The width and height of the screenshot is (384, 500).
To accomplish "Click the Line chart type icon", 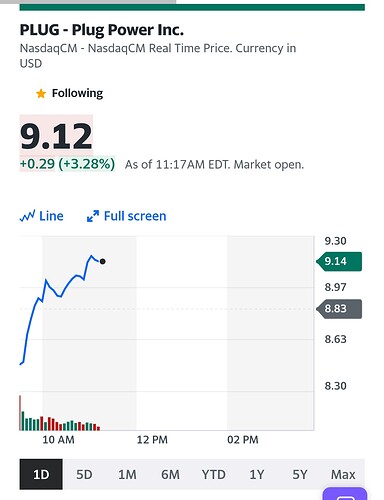I will click(27, 216).
